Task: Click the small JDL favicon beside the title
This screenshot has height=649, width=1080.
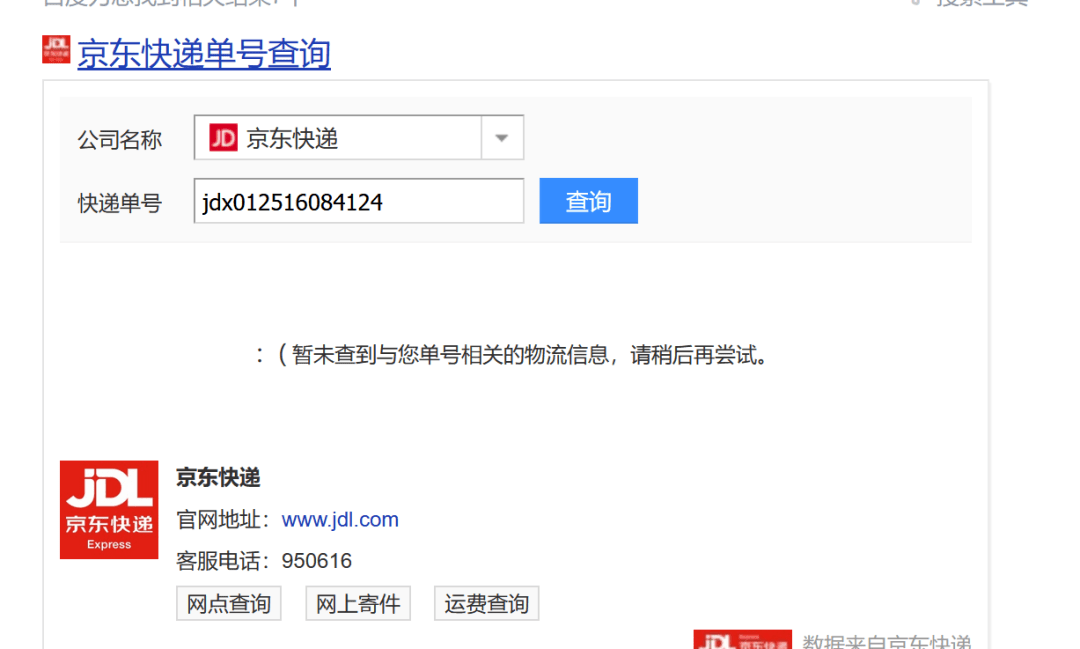Action: [x=56, y=50]
